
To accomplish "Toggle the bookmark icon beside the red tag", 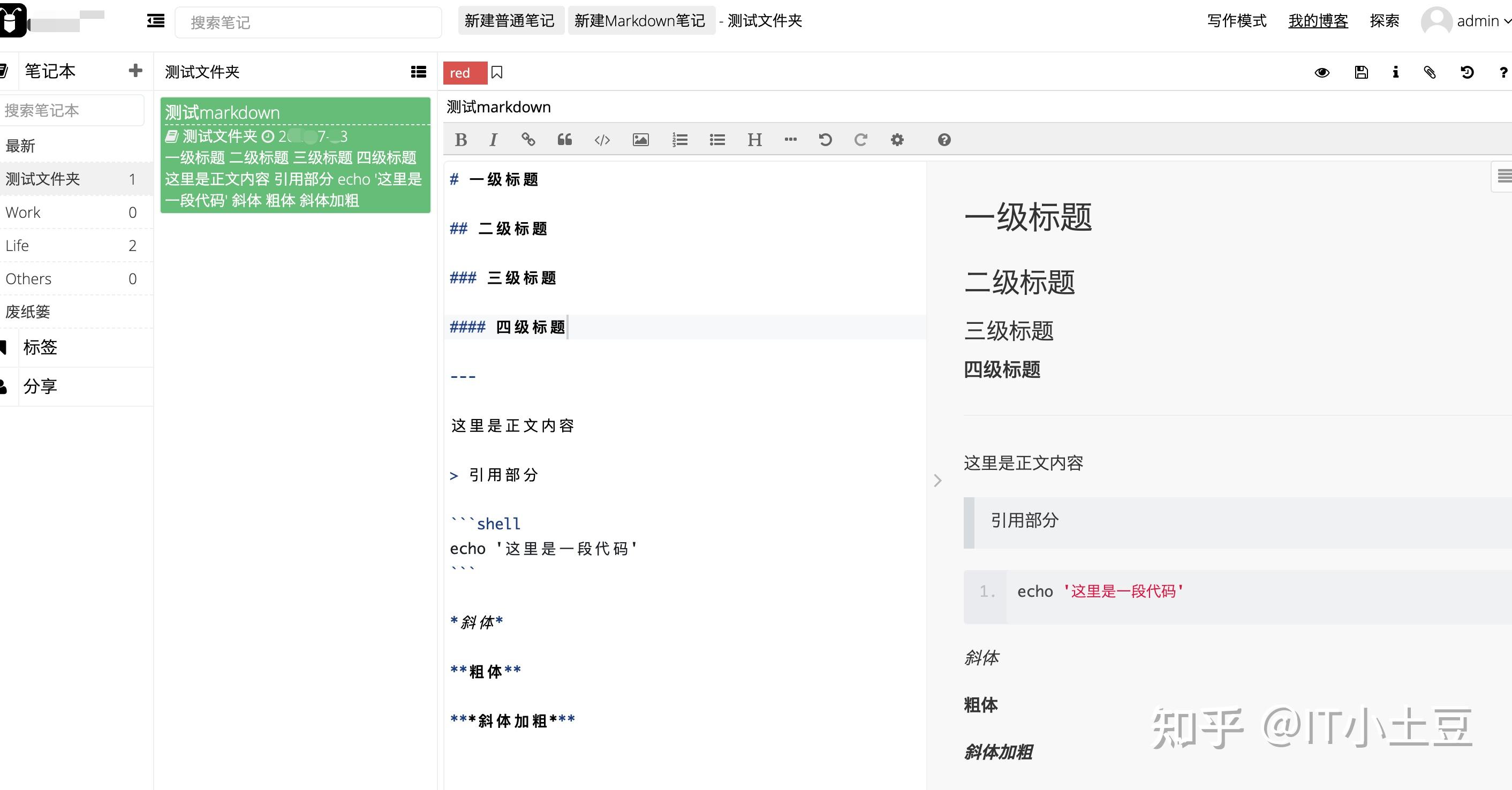I will coord(496,72).
